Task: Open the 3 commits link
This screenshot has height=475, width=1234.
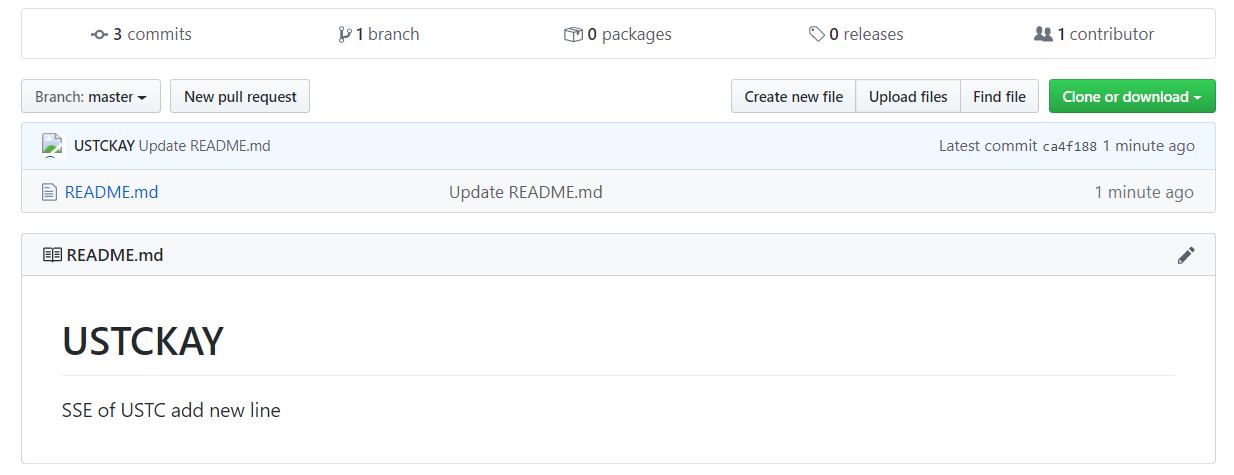Action: (151, 35)
